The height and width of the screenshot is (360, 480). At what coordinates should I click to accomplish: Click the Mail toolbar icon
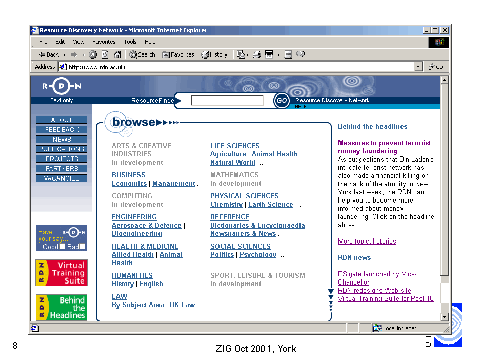(x=241, y=54)
